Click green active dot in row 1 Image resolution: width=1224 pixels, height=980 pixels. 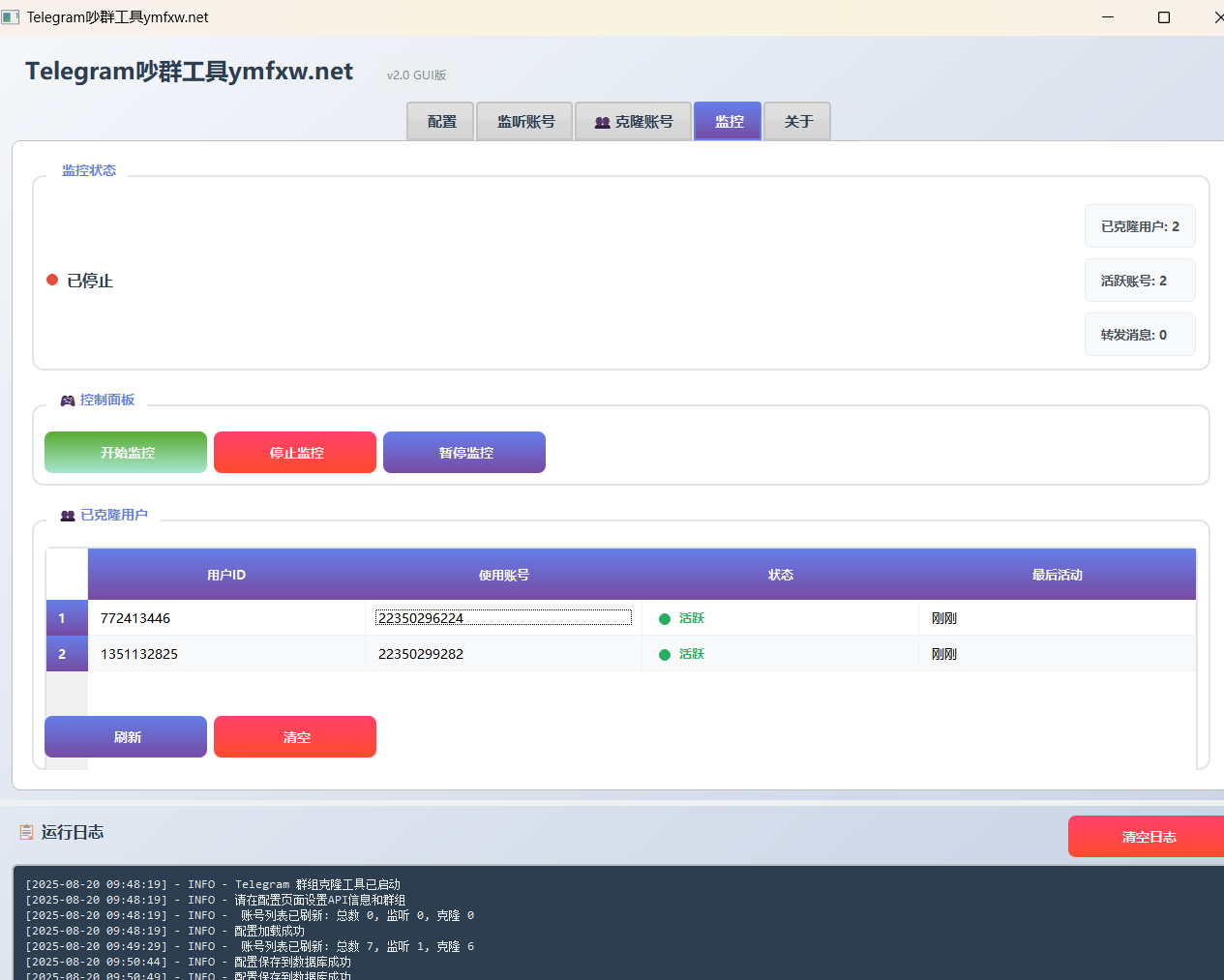point(665,619)
